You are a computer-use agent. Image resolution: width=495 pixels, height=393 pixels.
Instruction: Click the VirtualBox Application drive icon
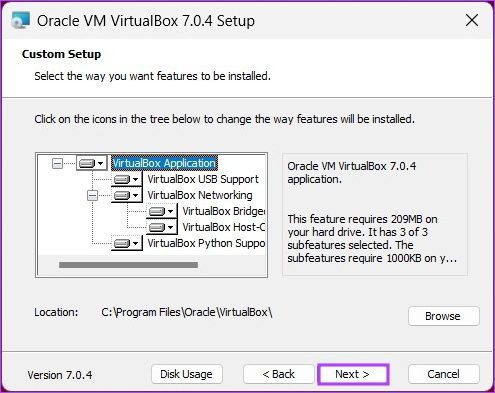pyautogui.click(x=87, y=163)
